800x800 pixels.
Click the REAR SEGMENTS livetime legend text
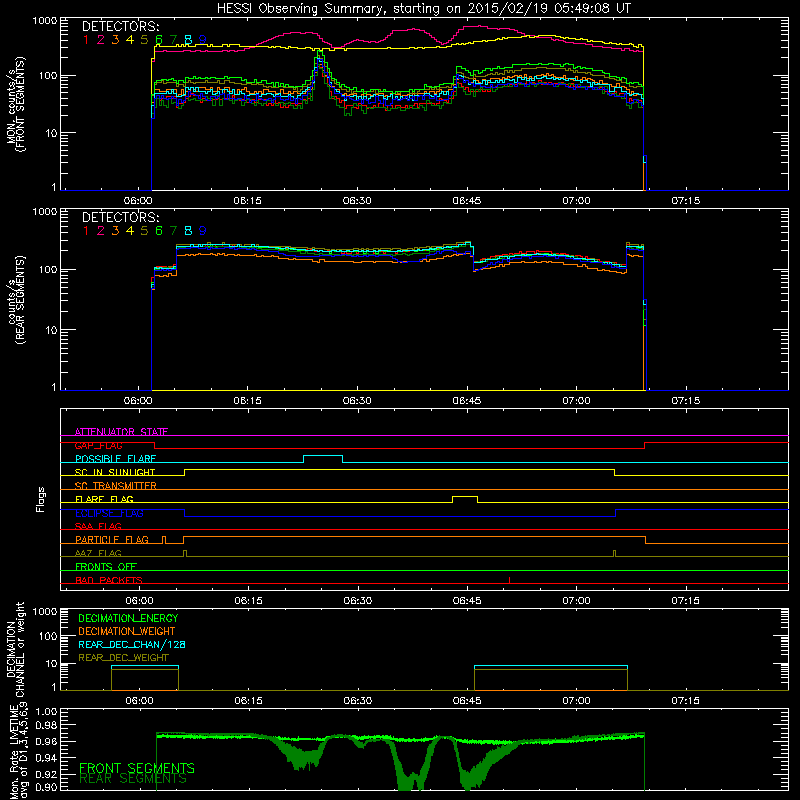coord(133,779)
